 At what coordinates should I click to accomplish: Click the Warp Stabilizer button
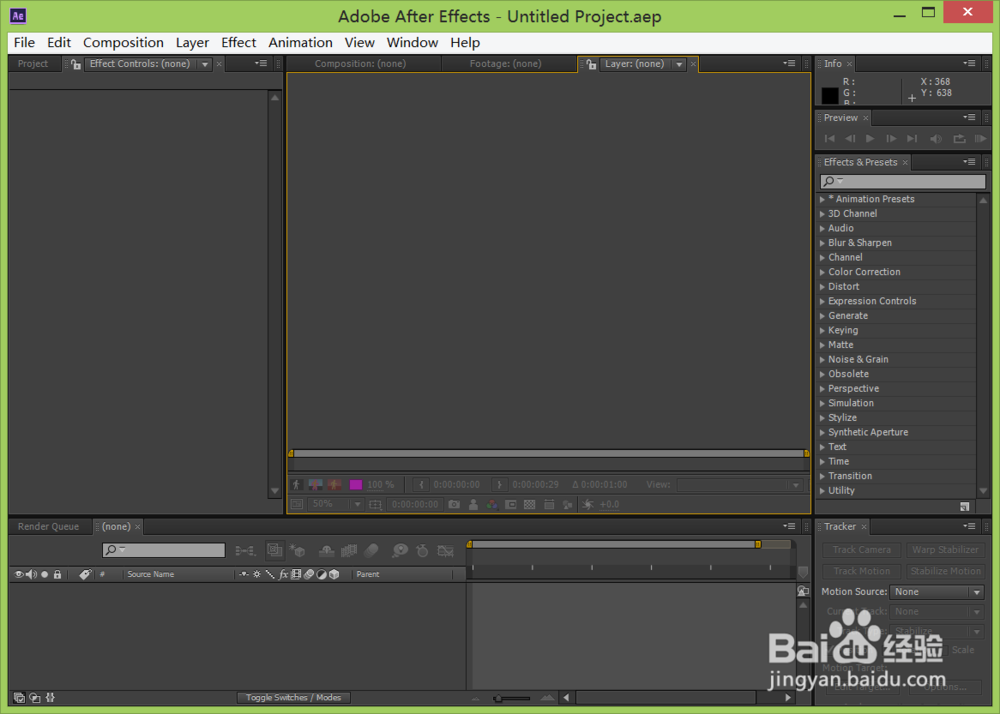coord(945,550)
